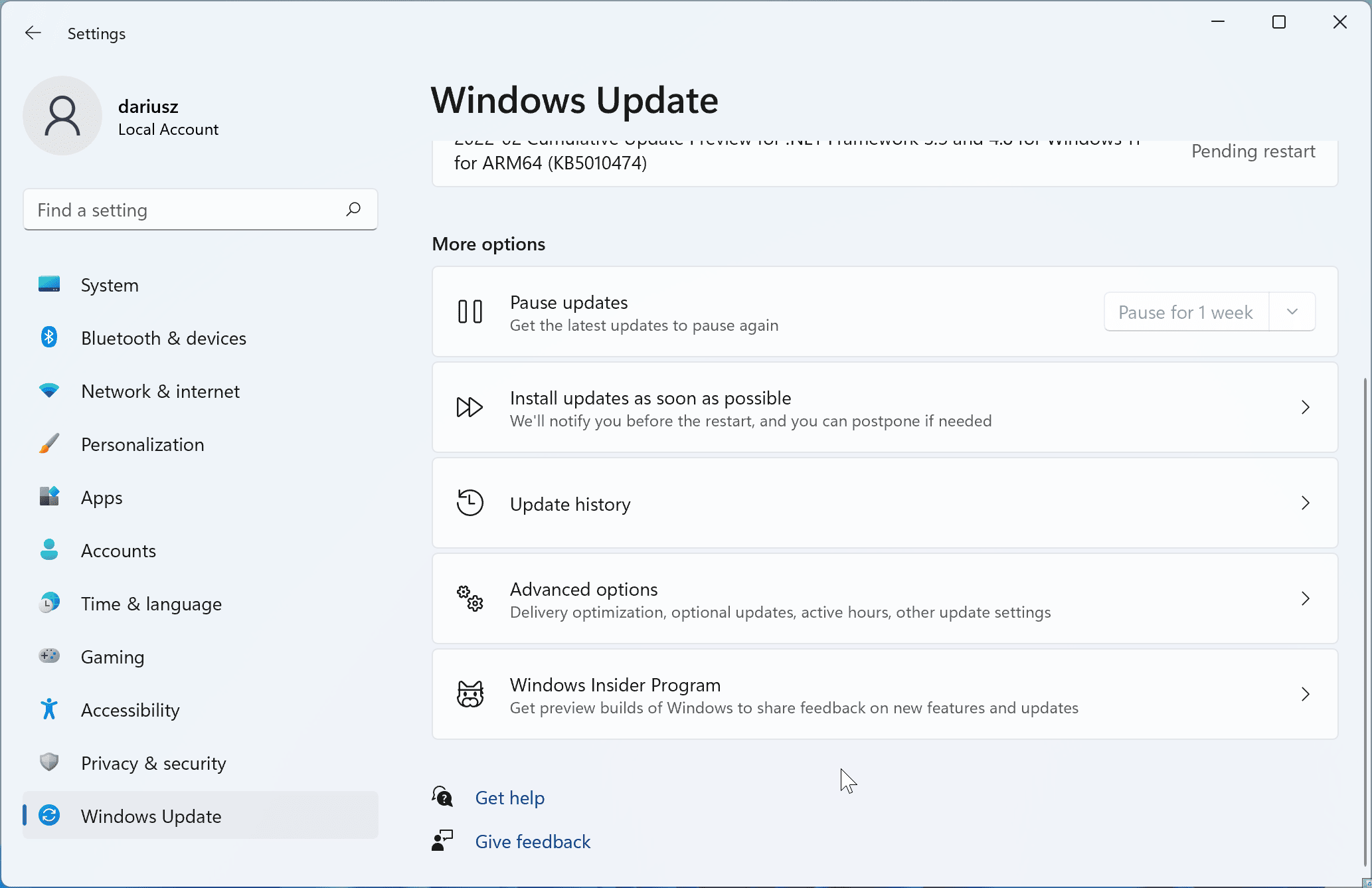This screenshot has height=888, width=1372.
Task: Open the System settings category
Action: click(201, 284)
